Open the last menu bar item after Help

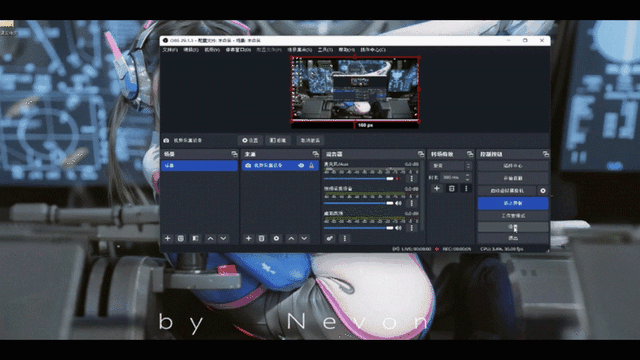[373, 50]
